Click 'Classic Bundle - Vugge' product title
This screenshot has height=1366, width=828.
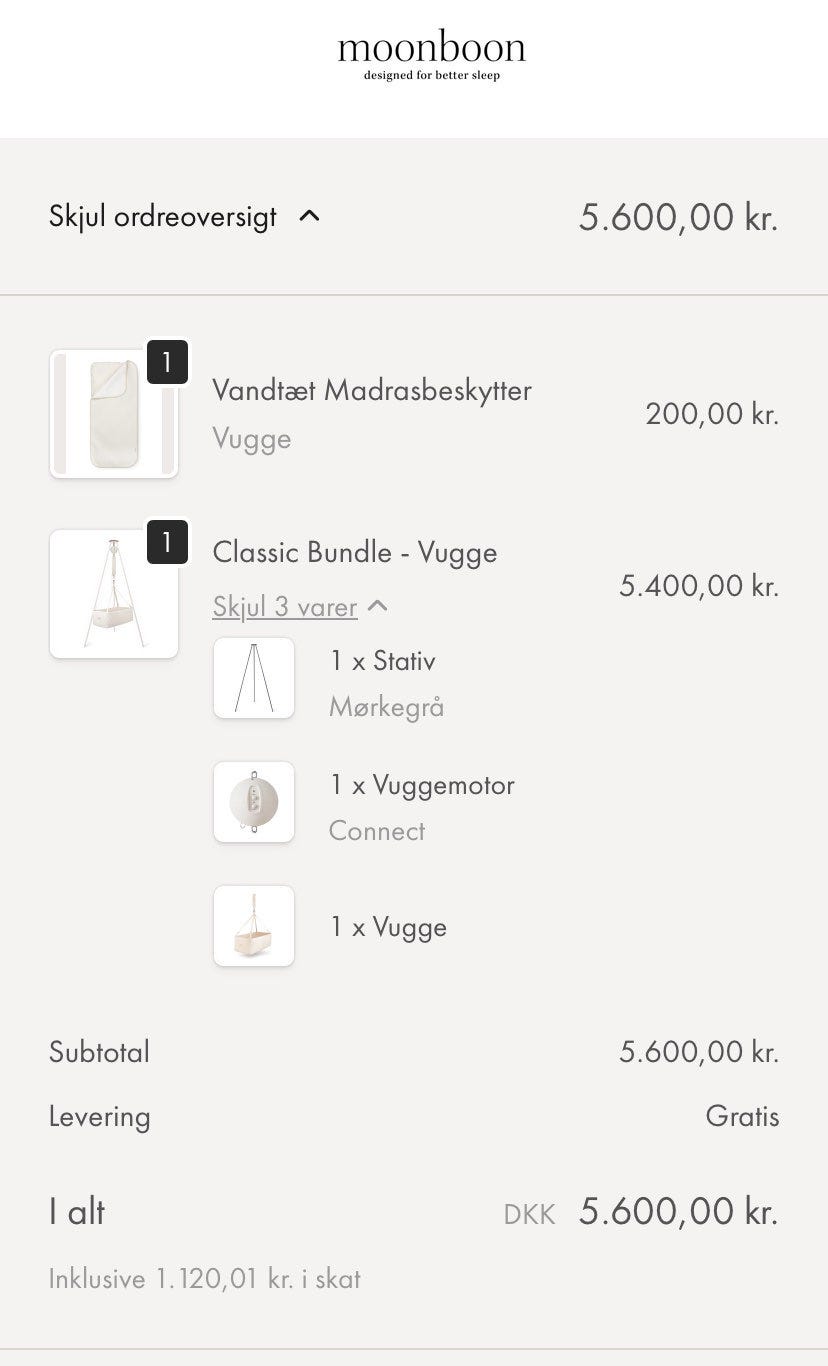coord(355,552)
